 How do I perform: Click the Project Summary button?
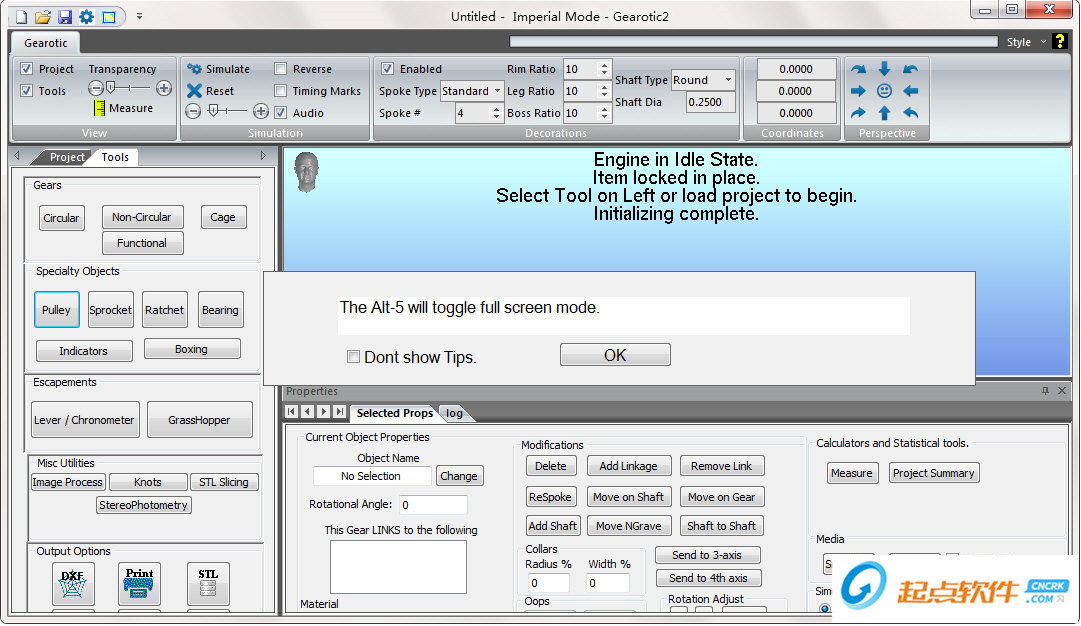933,473
